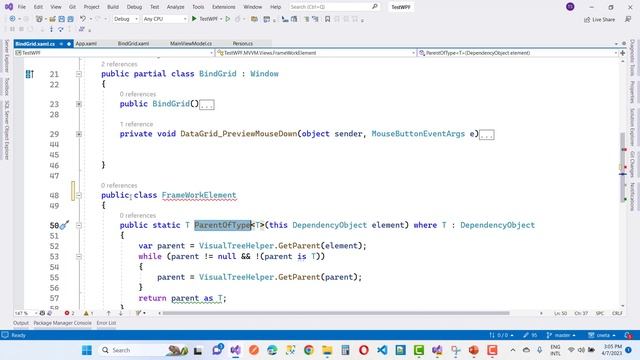This screenshot has height=360, width=640.
Task: Open the Build menu
Action: click(x=113, y=7)
